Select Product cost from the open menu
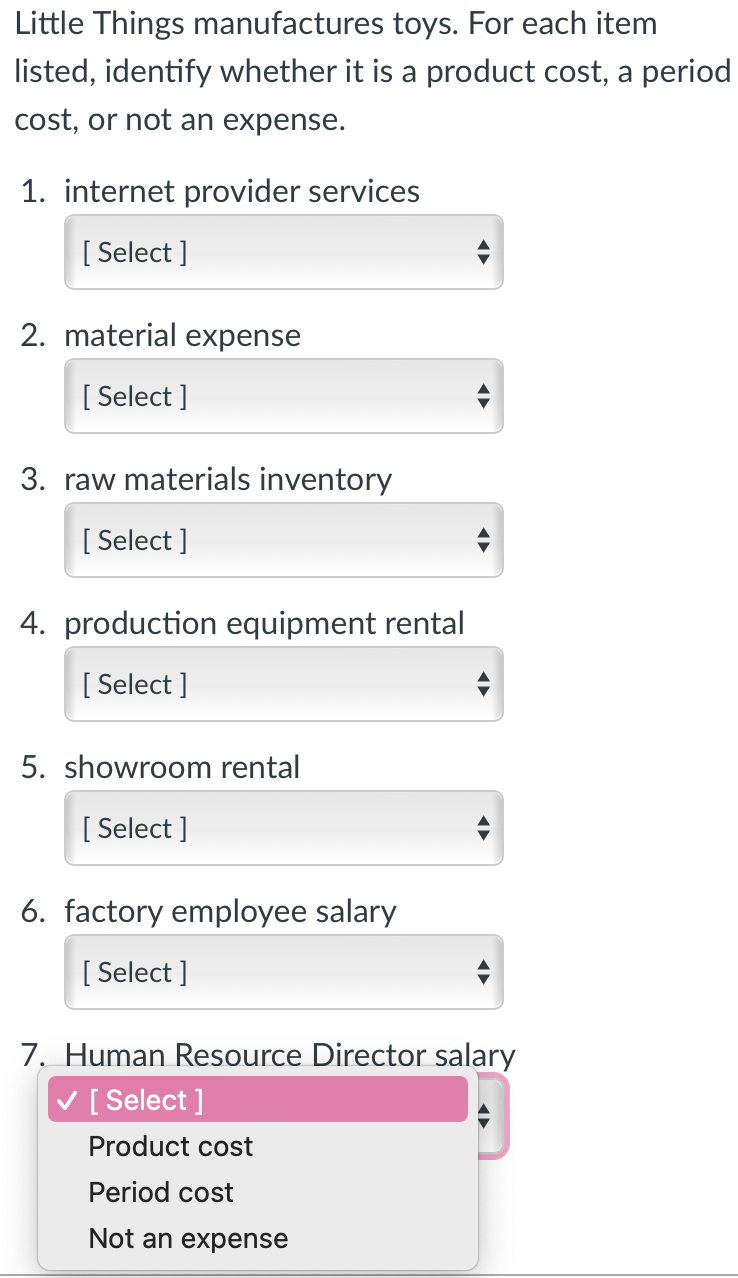 170,1146
